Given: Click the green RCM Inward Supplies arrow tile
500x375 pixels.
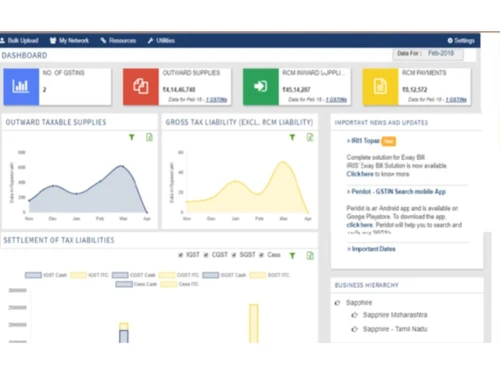Looking at the screenshot, I should point(261,87).
